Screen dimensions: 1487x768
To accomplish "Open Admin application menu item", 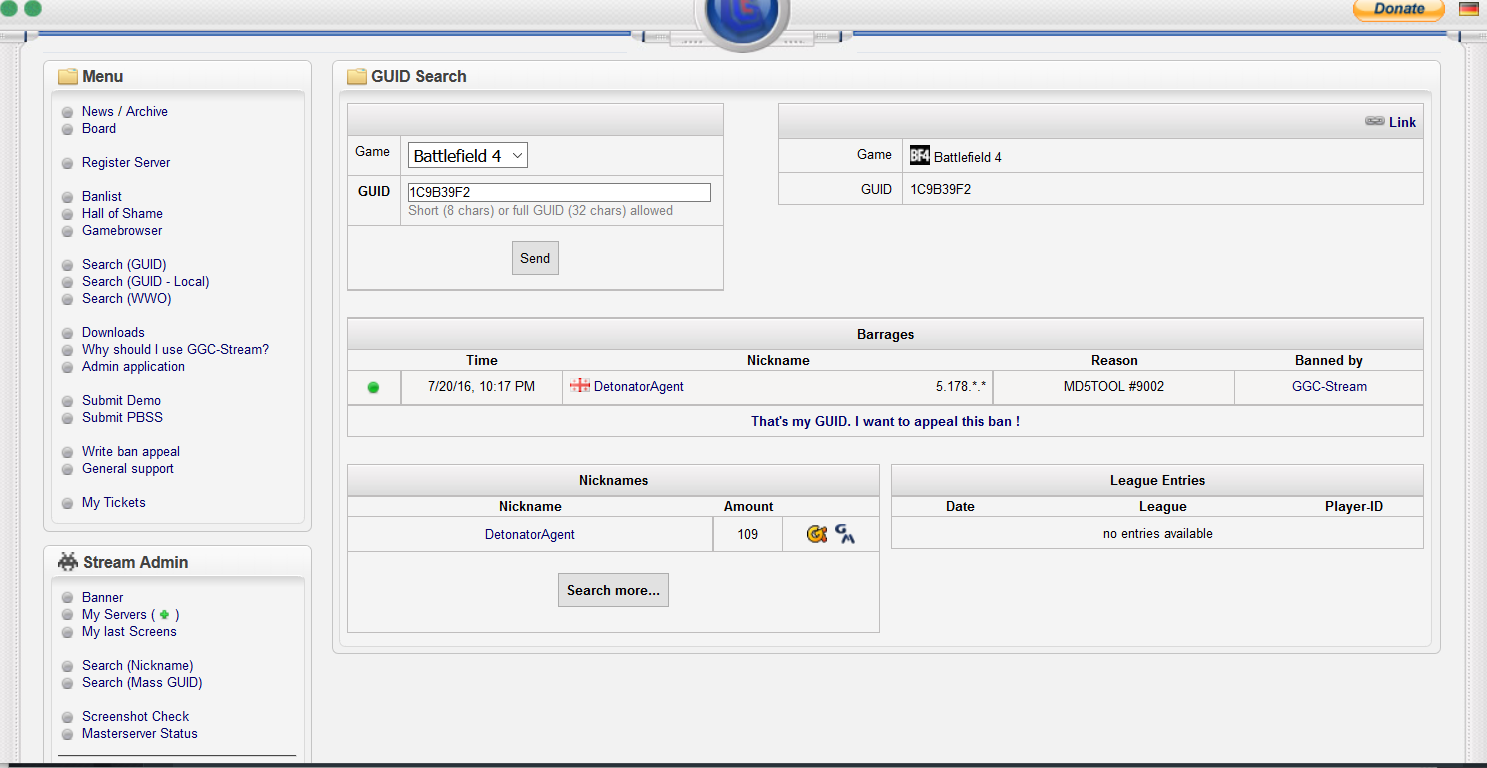I will pos(133,366).
